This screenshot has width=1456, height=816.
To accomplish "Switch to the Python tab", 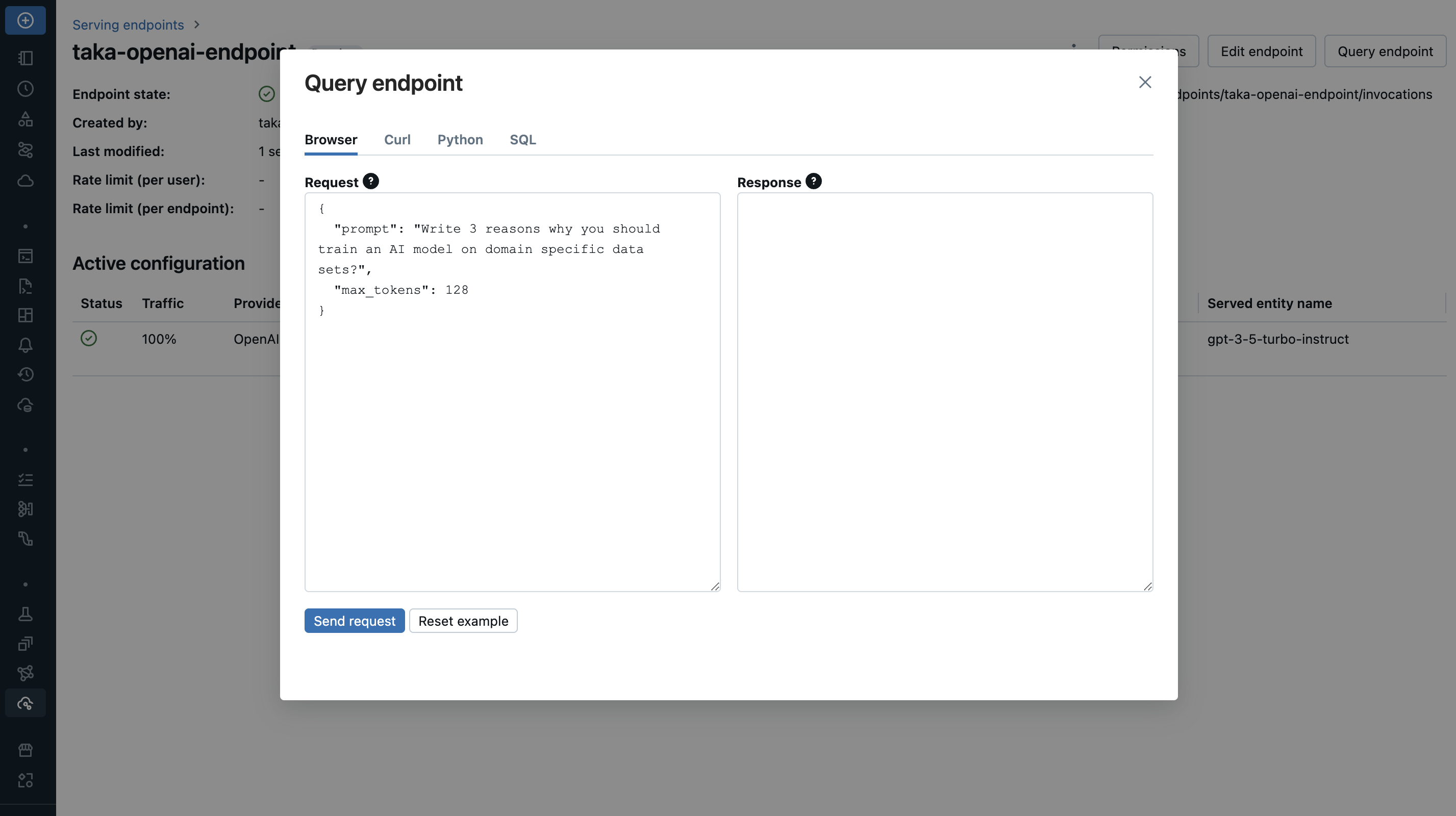I will pyautogui.click(x=460, y=140).
